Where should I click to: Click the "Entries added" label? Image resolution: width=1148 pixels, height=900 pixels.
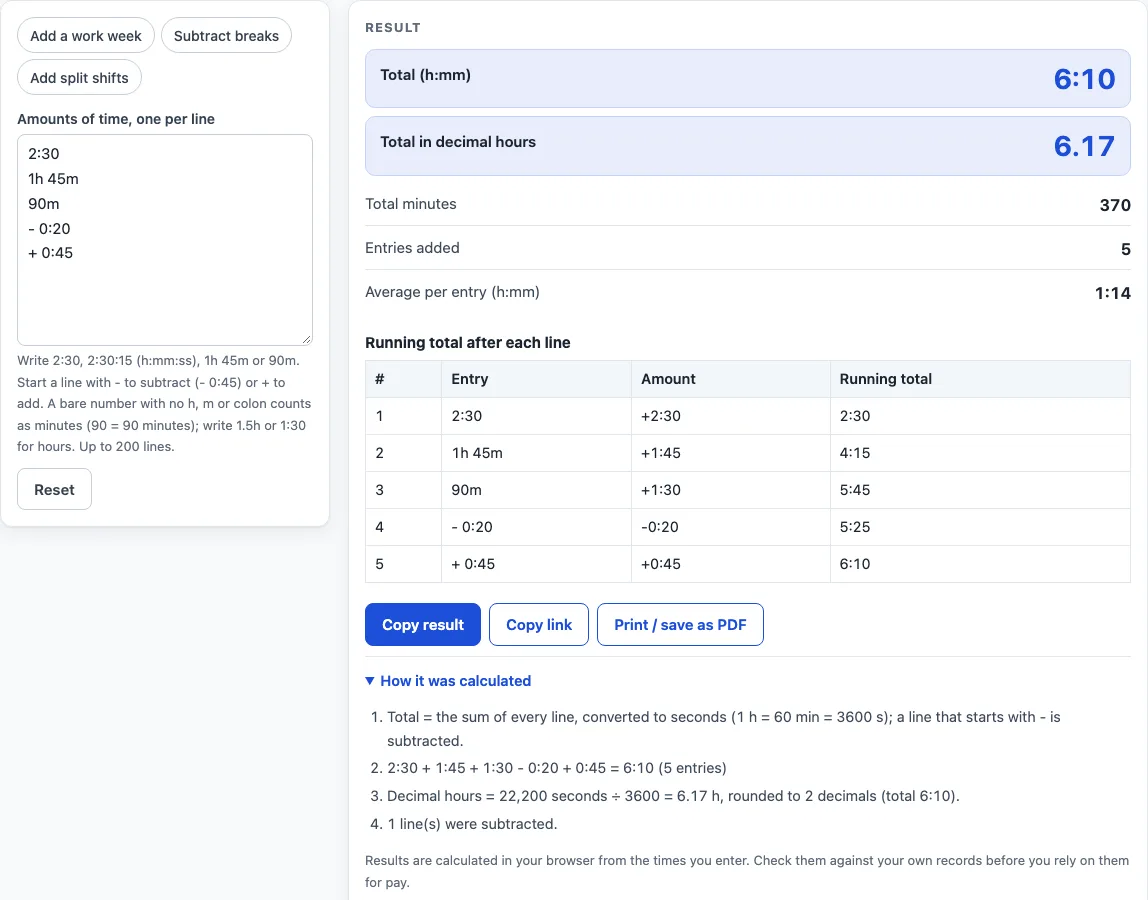412,248
